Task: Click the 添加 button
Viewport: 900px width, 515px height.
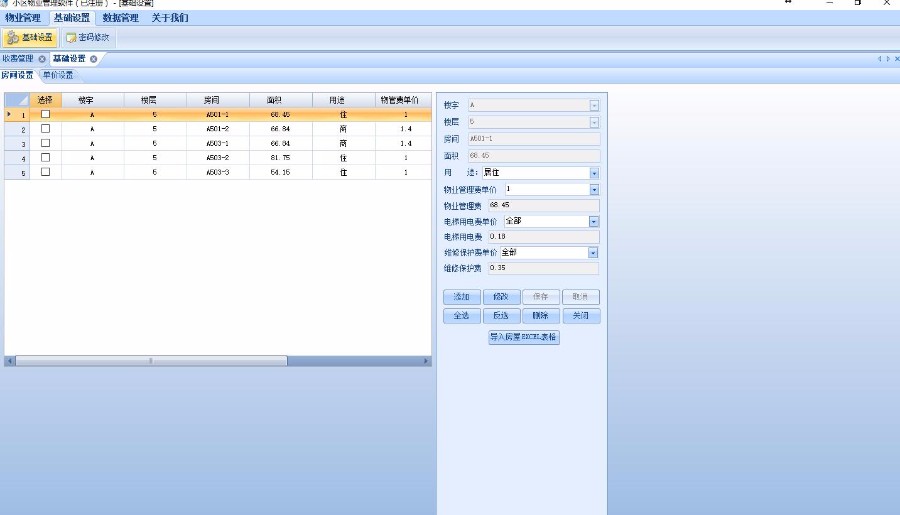Action: click(462, 297)
